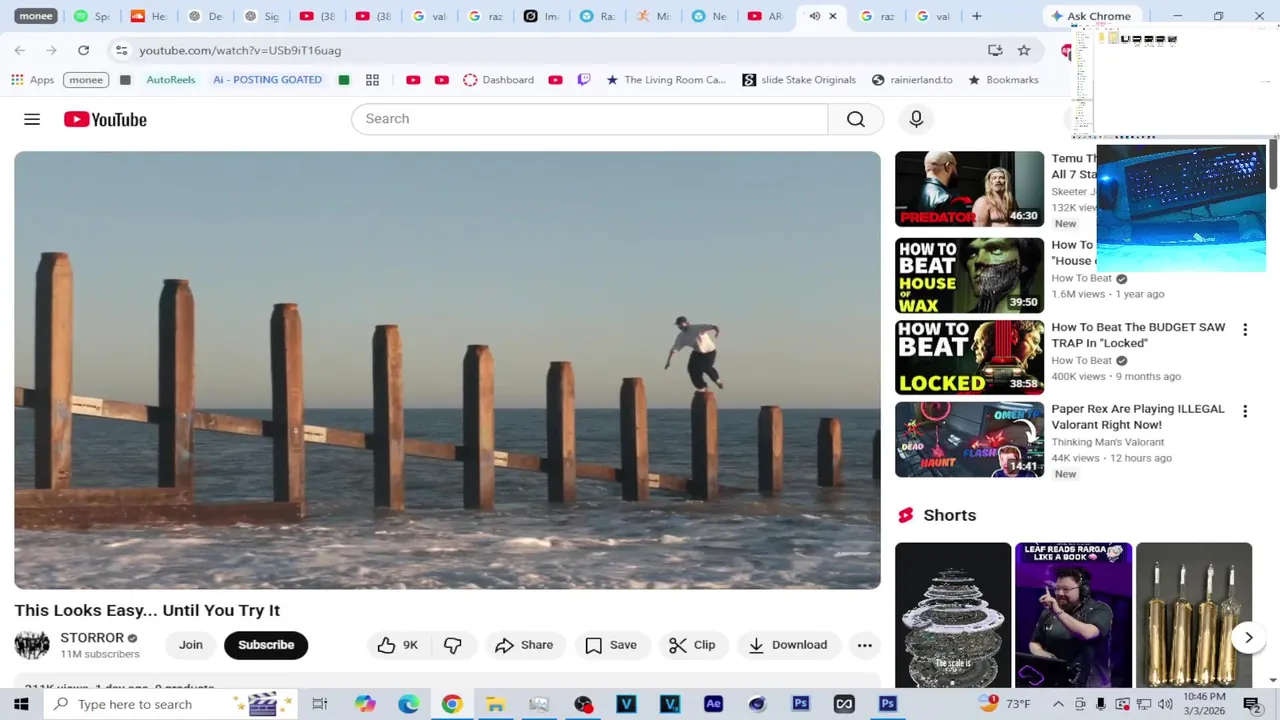This screenshot has height=720, width=1280.
Task: Switch to the 'Mi' tab
Action: [x=653, y=16]
